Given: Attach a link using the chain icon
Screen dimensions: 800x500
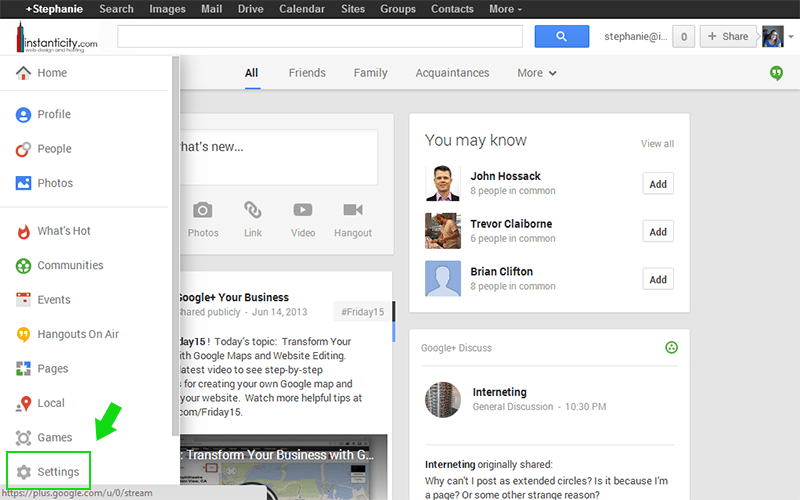Looking at the screenshot, I should (x=253, y=210).
